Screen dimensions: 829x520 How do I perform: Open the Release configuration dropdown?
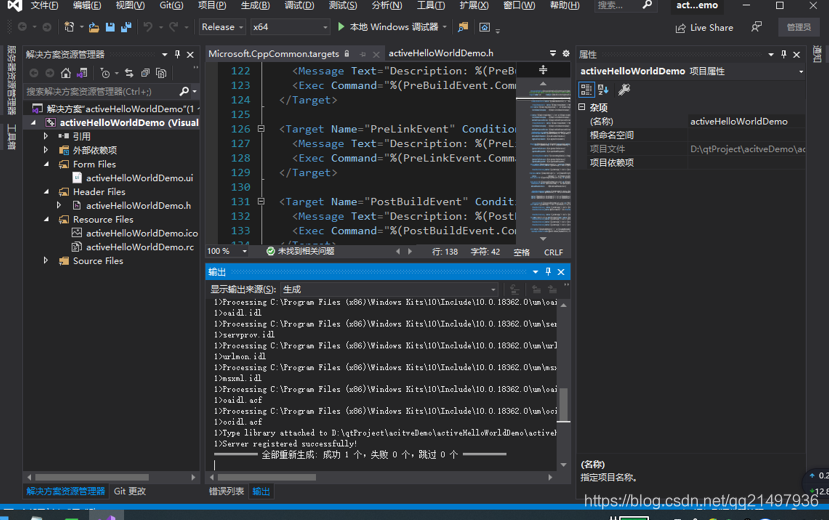pos(222,27)
